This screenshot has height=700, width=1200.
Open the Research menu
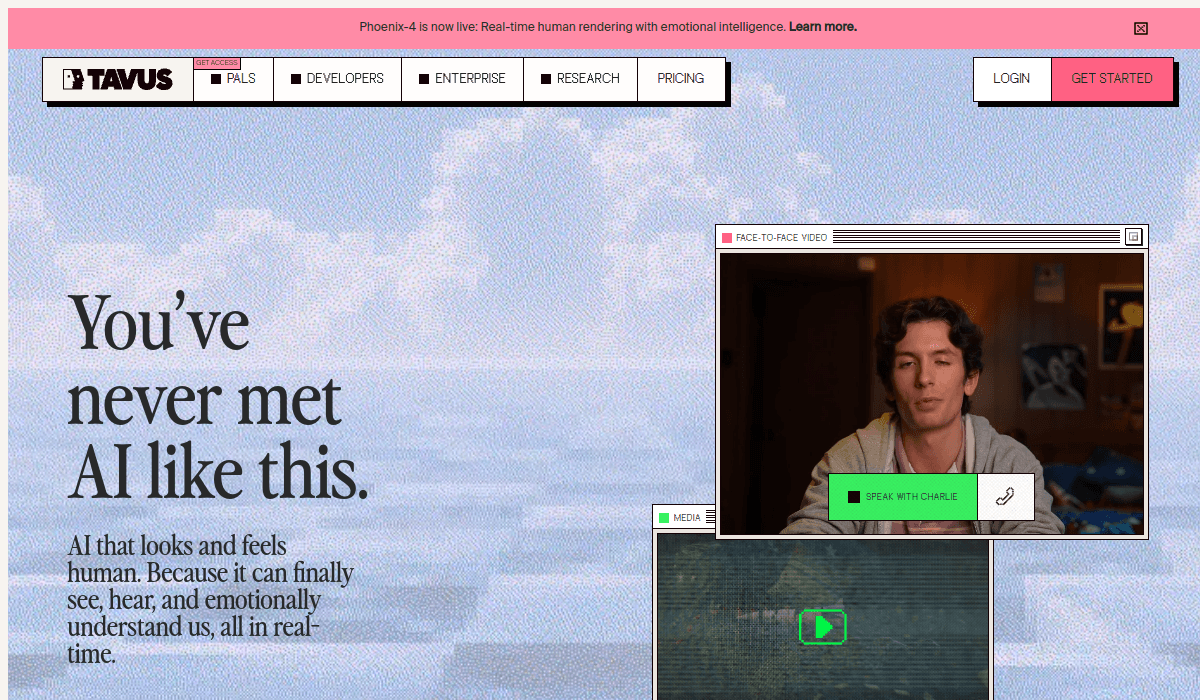click(580, 79)
